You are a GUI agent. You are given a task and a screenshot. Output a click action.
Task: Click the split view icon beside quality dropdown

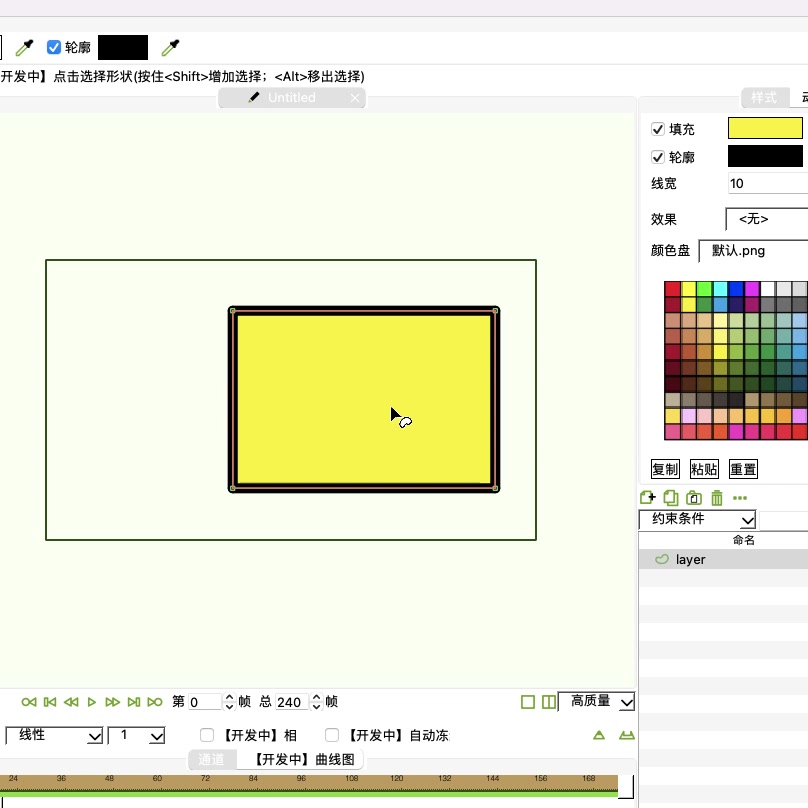pos(548,702)
